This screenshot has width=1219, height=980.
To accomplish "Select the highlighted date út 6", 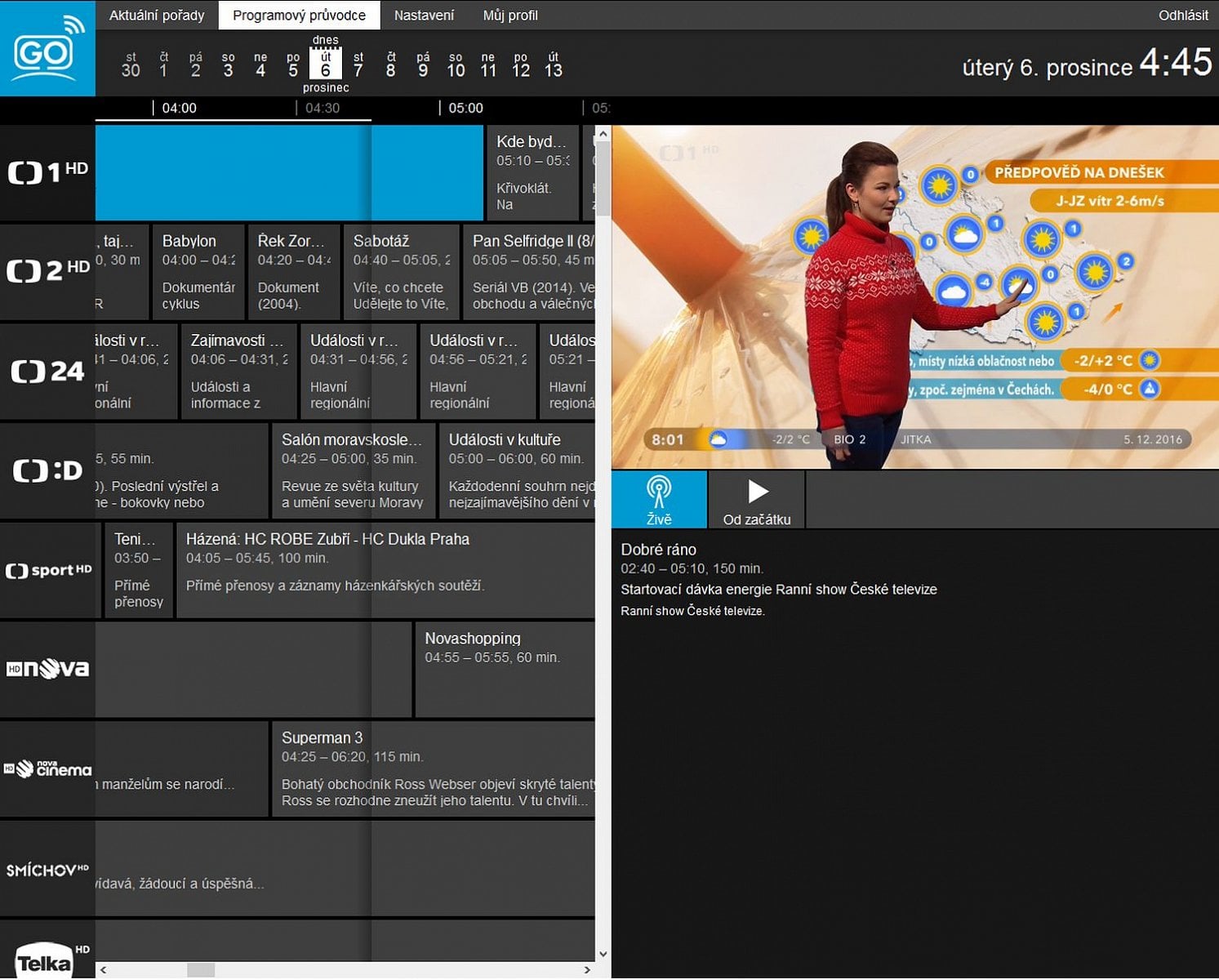I will 326,64.
